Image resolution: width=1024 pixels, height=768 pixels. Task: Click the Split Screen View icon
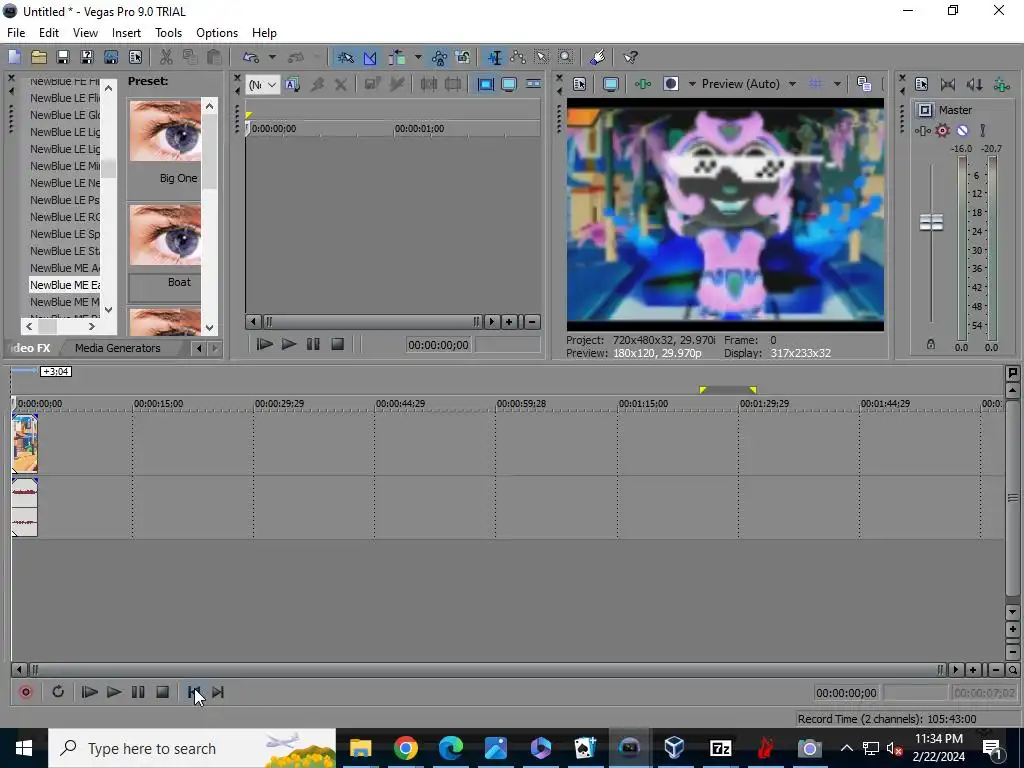tap(671, 84)
